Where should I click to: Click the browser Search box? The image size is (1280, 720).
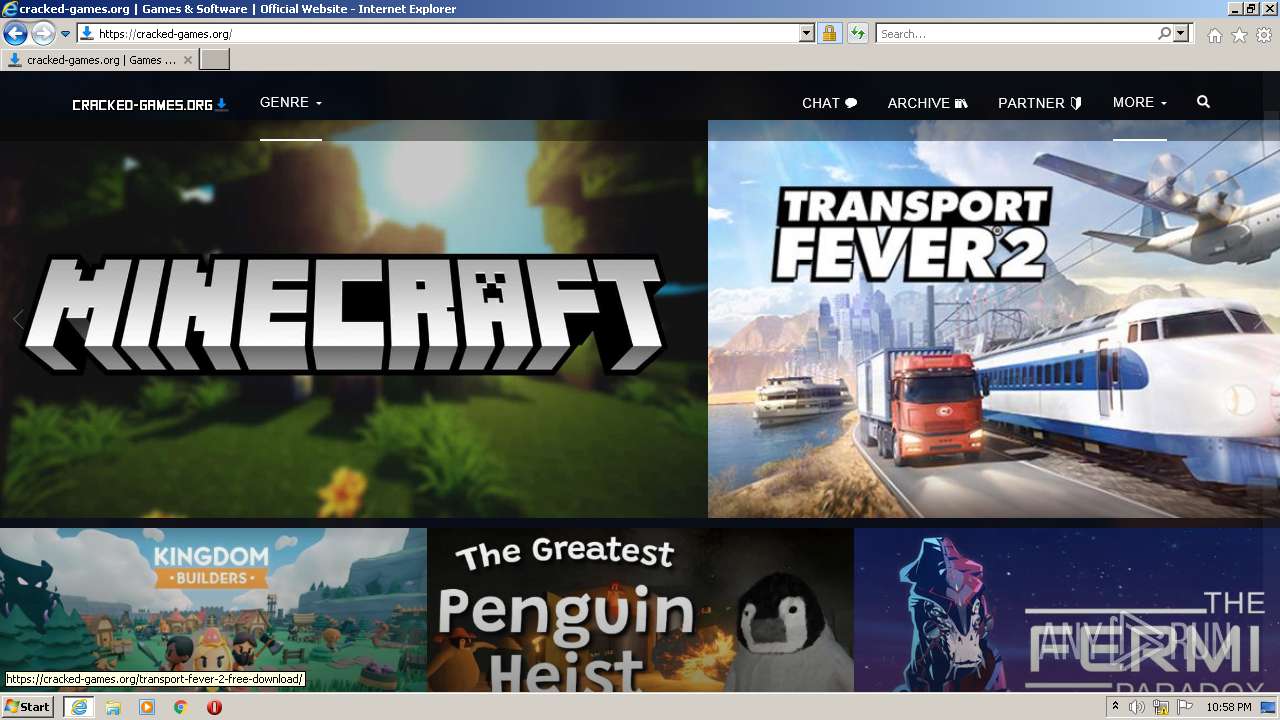(x=1016, y=33)
